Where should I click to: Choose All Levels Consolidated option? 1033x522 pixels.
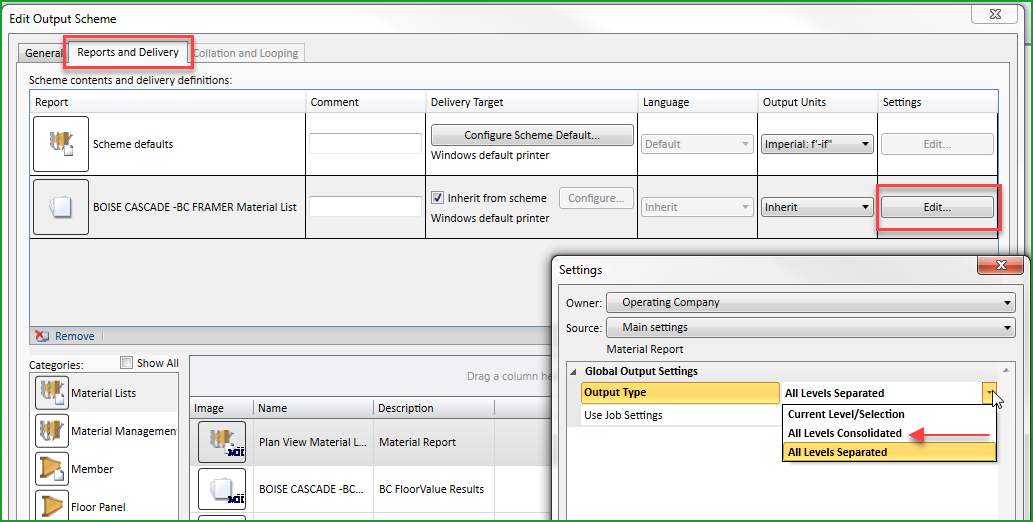tap(889, 433)
